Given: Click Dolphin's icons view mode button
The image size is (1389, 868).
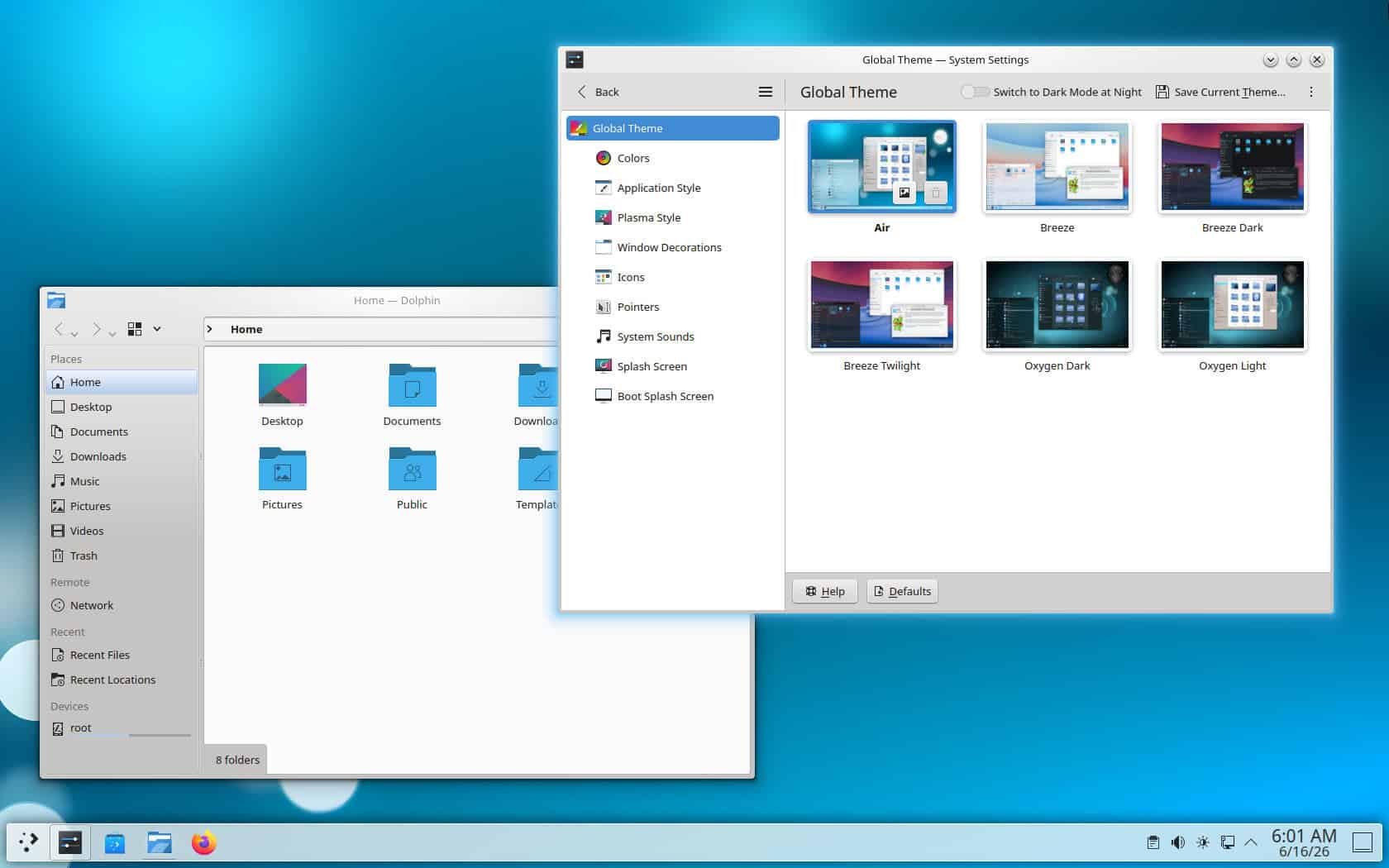Looking at the screenshot, I should [x=135, y=329].
